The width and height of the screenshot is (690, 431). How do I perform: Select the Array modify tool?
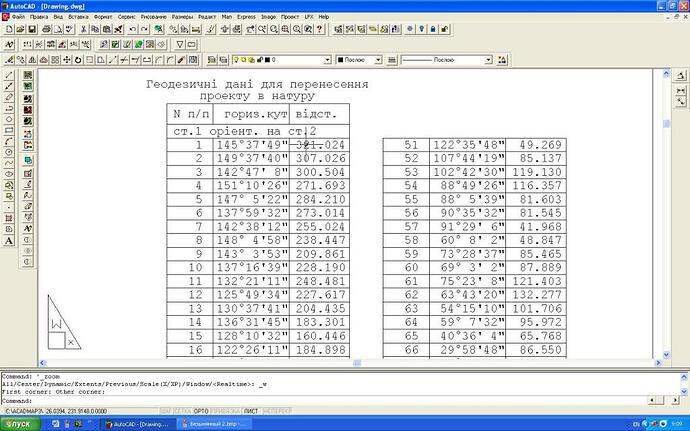(55, 59)
